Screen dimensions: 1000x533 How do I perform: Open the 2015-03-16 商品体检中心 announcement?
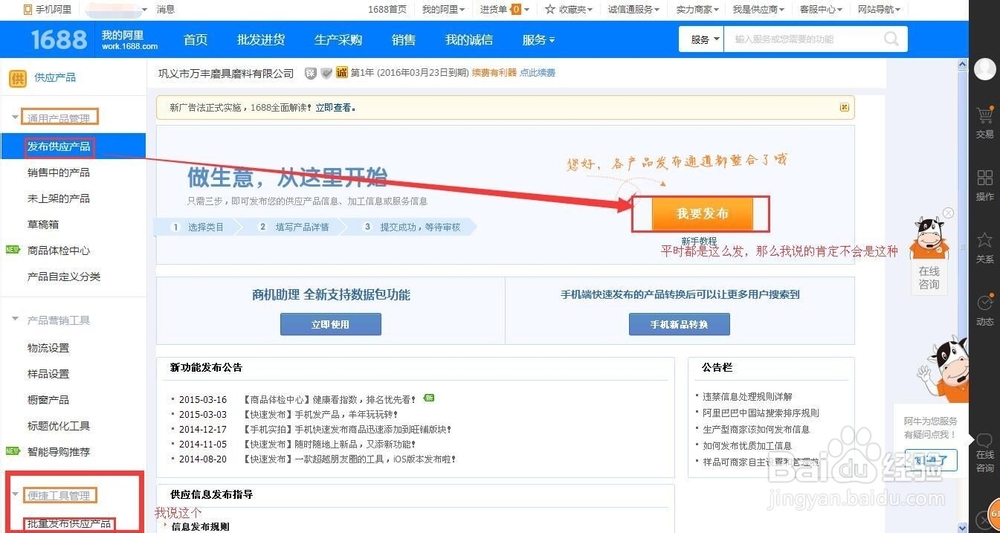coord(330,400)
